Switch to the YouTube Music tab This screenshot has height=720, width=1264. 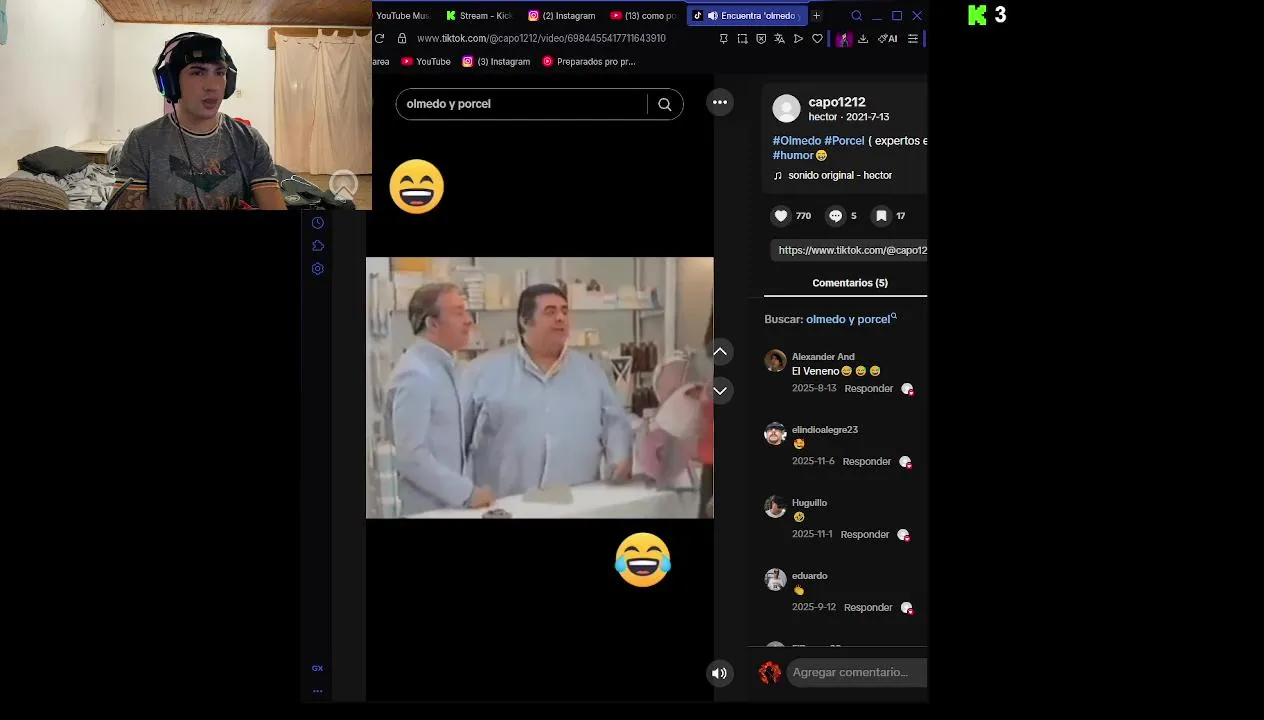[x=402, y=16]
